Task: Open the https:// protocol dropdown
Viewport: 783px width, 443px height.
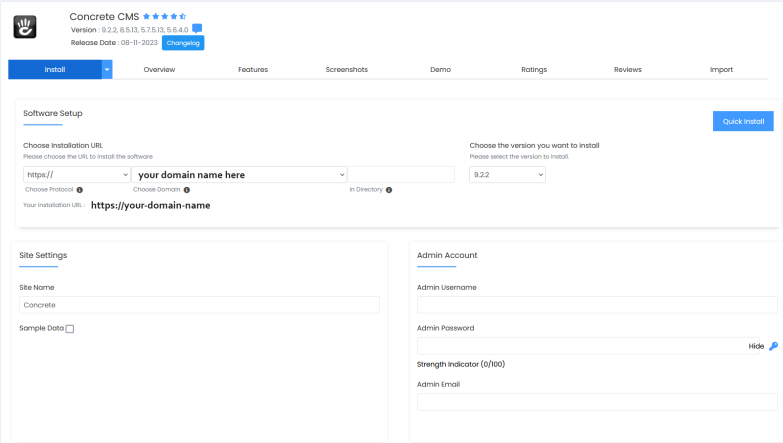Action: point(77,174)
